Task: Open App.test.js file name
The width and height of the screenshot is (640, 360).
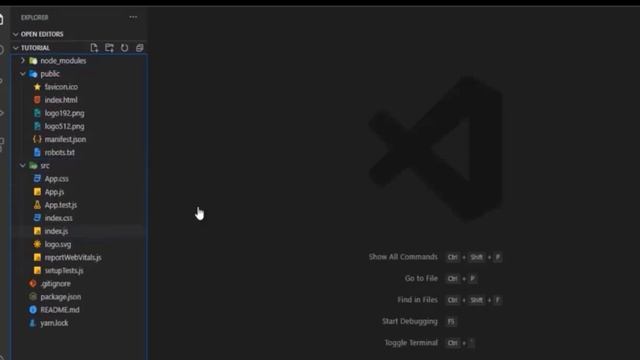Action: pyautogui.click(x=61, y=205)
